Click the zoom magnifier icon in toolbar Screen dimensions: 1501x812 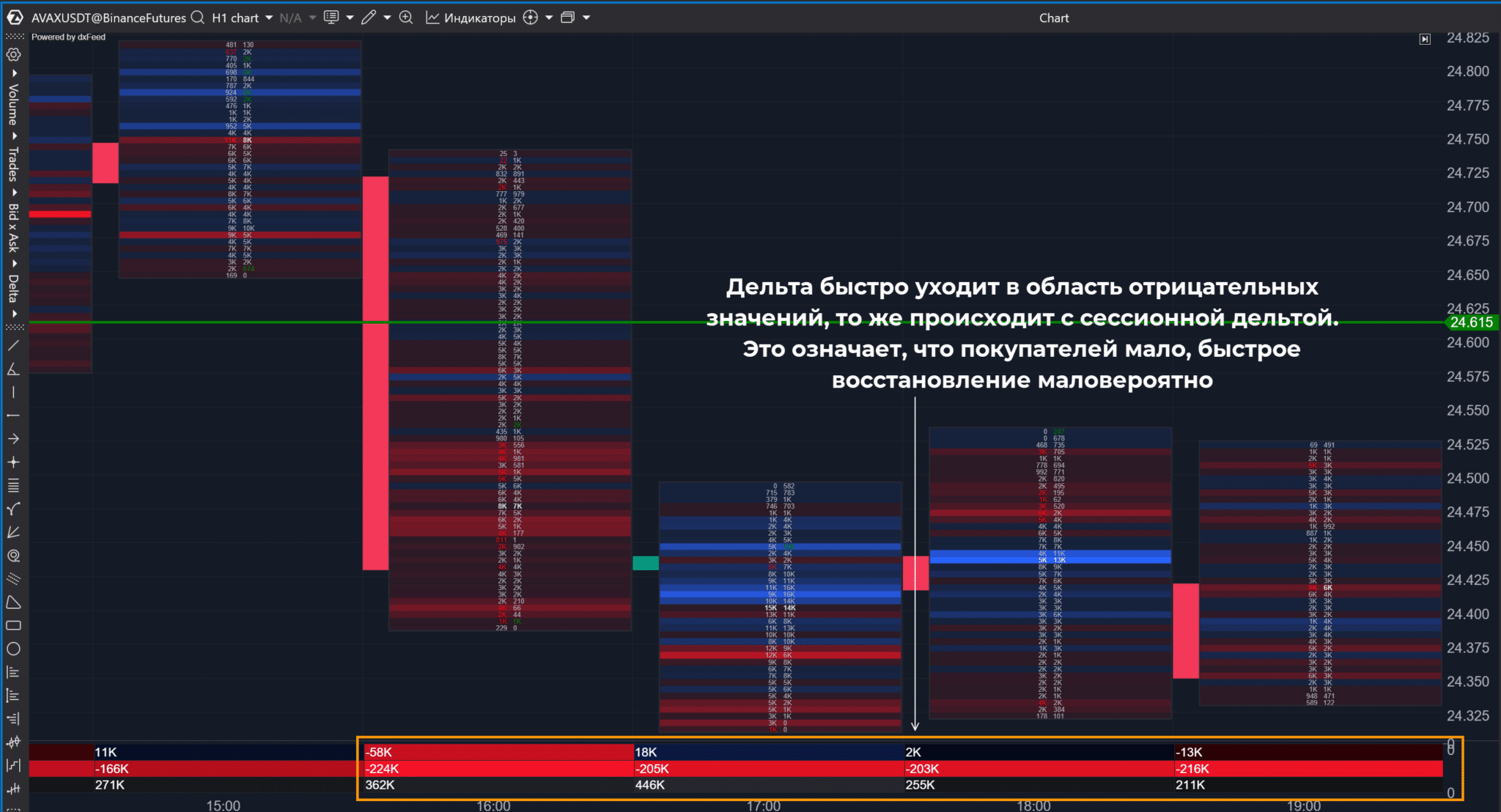coord(406,18)
